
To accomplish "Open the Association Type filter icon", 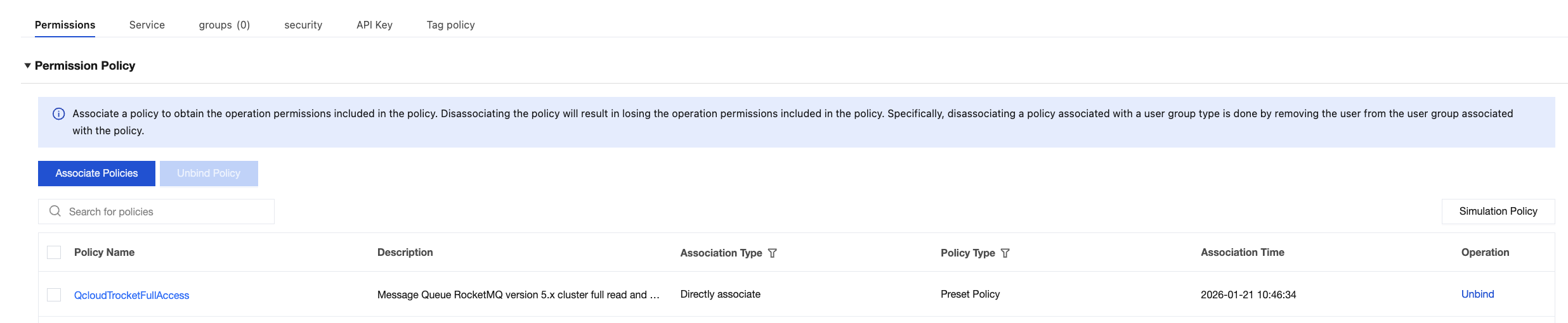I will 773,253.
